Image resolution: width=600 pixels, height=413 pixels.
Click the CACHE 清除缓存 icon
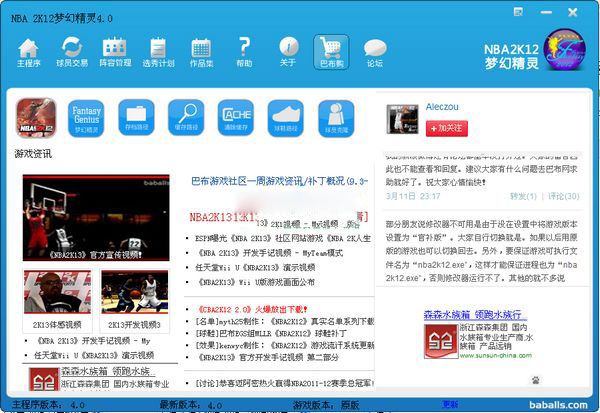[236, 118]
